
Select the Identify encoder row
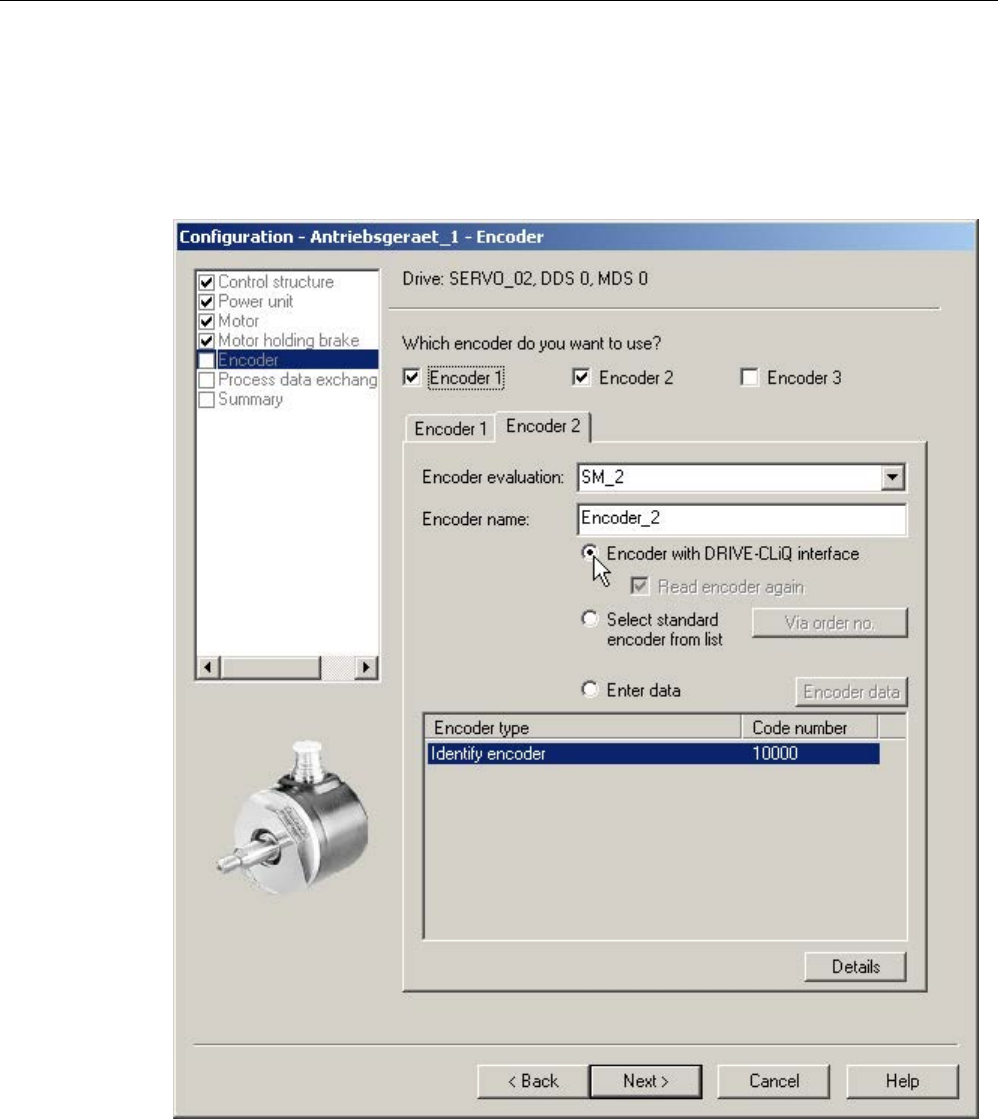point(653,754)
